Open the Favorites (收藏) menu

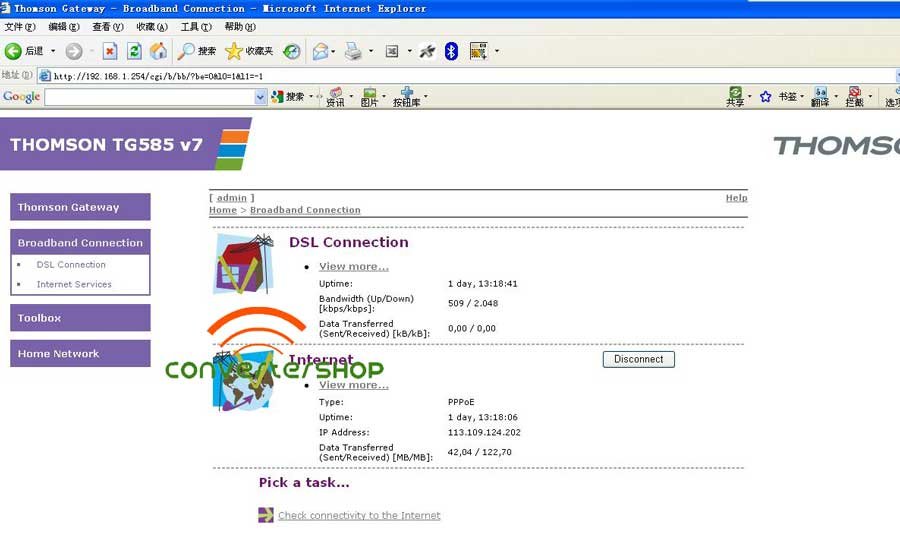(152, 27)
